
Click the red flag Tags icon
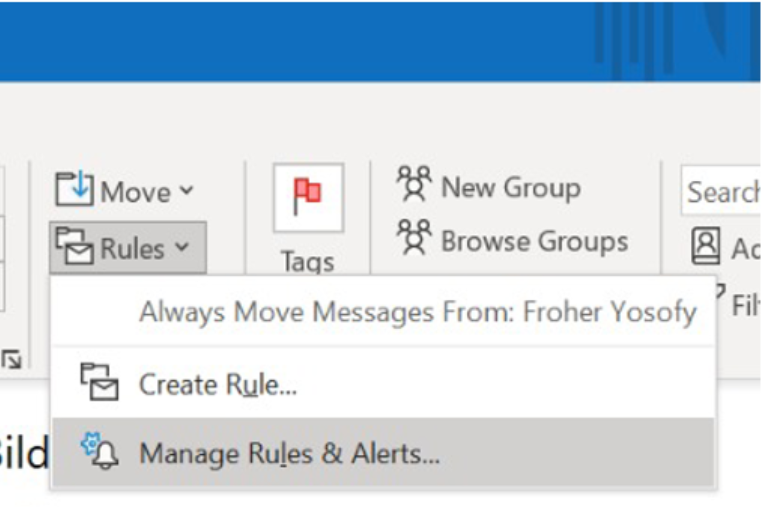click(307, 197)
